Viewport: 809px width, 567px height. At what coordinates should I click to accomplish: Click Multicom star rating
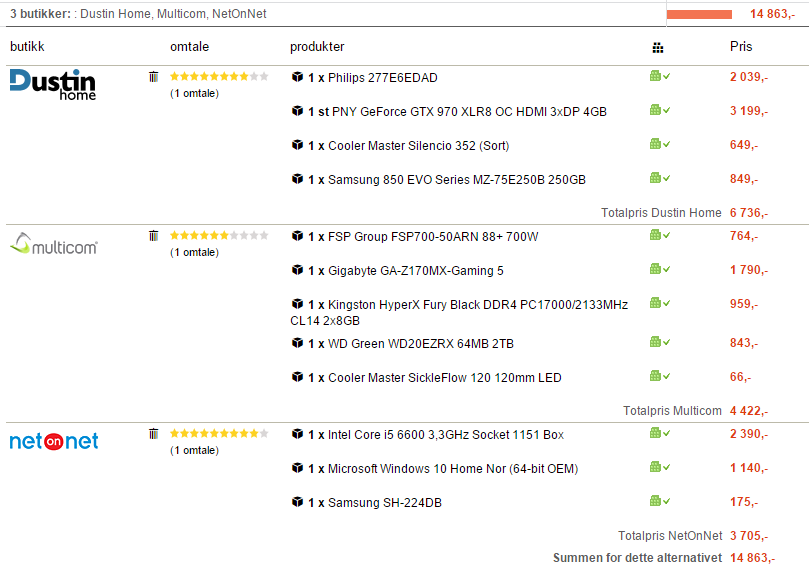(219, 236)
